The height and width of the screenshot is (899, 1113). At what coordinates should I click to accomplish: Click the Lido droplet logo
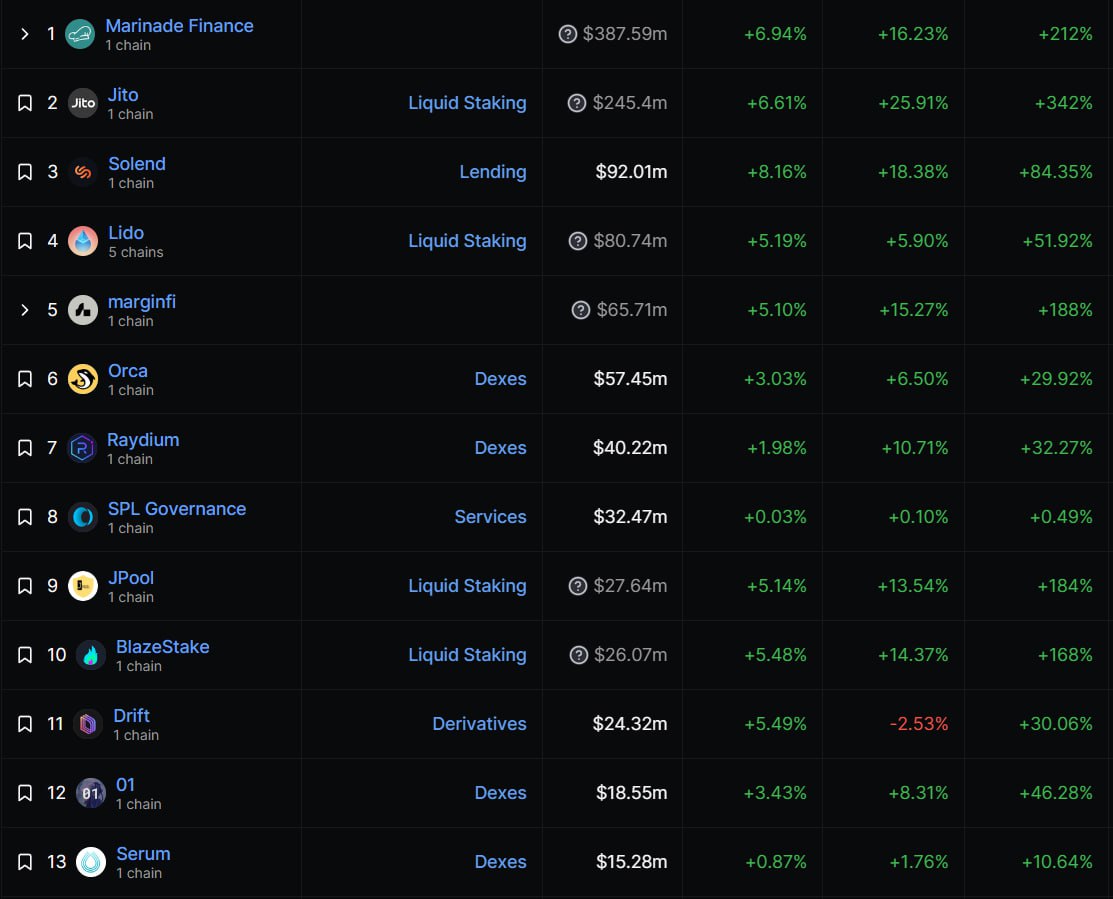click(x=83, y=241)
